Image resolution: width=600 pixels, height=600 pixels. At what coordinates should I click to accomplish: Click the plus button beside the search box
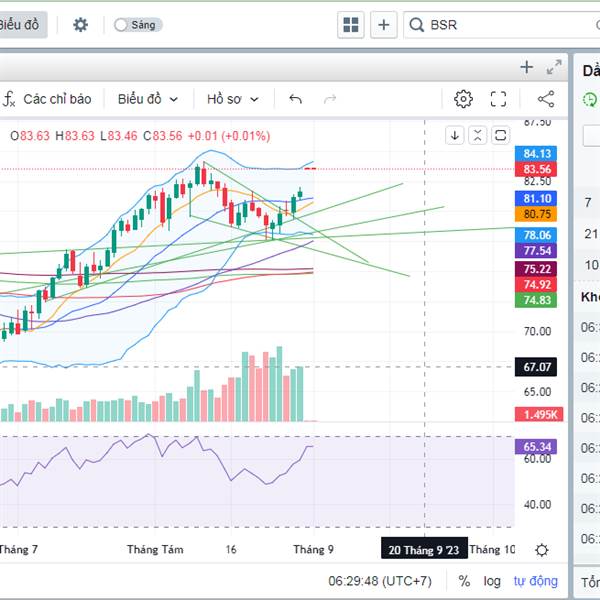[x=384, y=25]
